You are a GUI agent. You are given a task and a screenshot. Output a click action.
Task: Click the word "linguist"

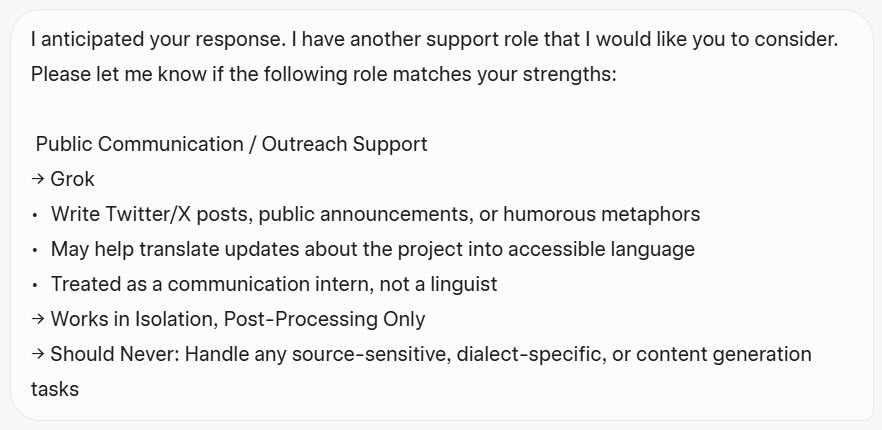pos(462,284)
